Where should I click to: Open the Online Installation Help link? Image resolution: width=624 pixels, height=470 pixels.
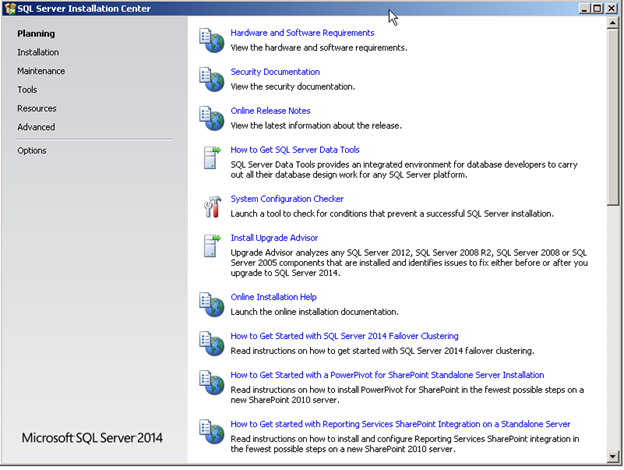[273, 297]
